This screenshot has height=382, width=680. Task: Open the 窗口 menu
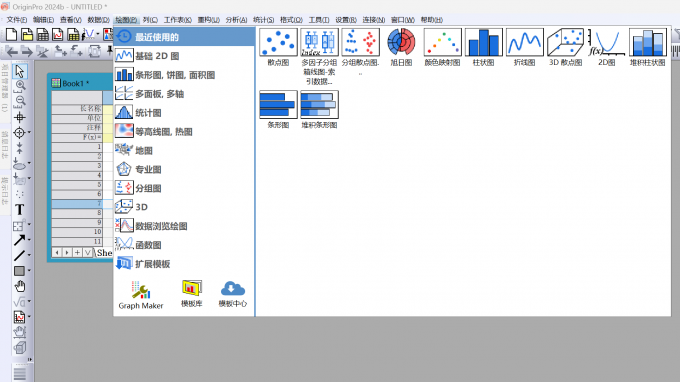point(402,20)
